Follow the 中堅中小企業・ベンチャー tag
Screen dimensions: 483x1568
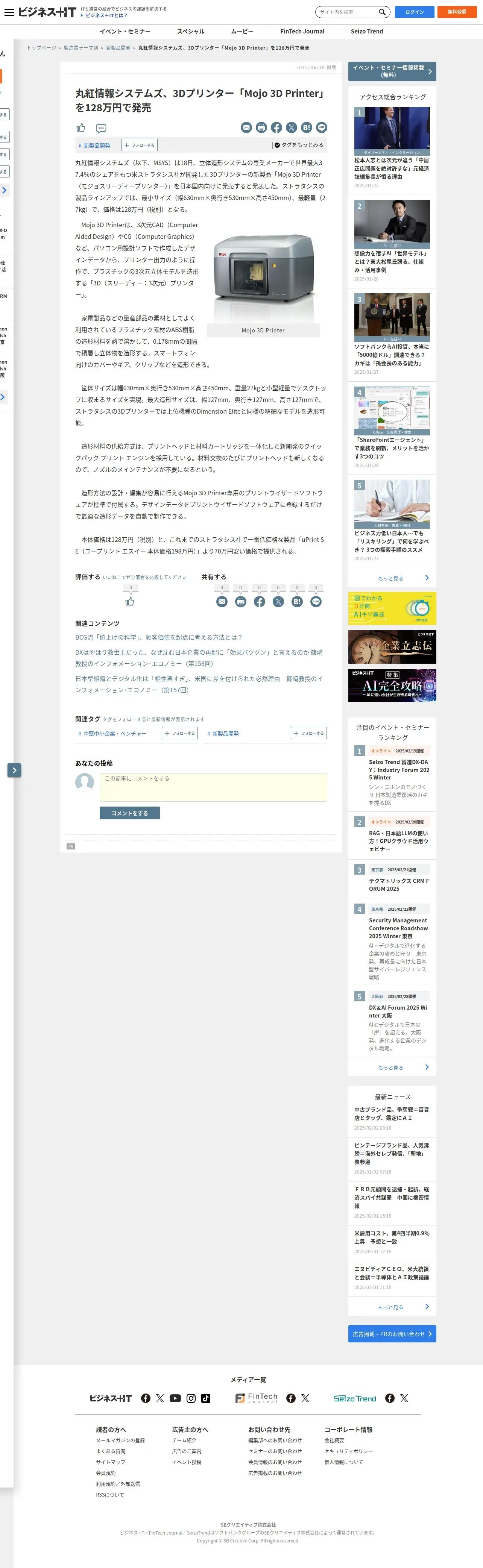click(x=180, y=734)
